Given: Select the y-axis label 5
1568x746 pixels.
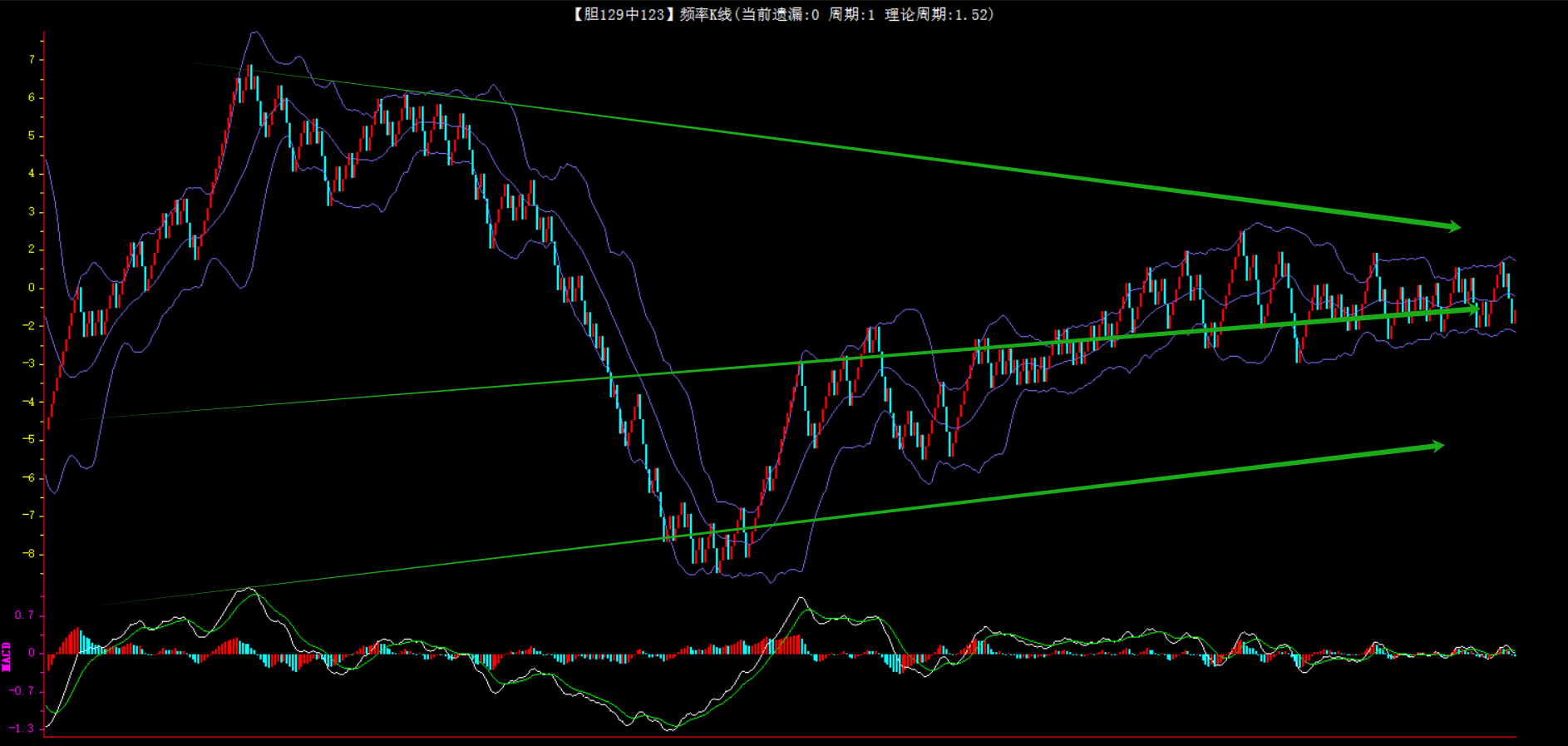Looking at the screenshot, I should pos(32,136).
